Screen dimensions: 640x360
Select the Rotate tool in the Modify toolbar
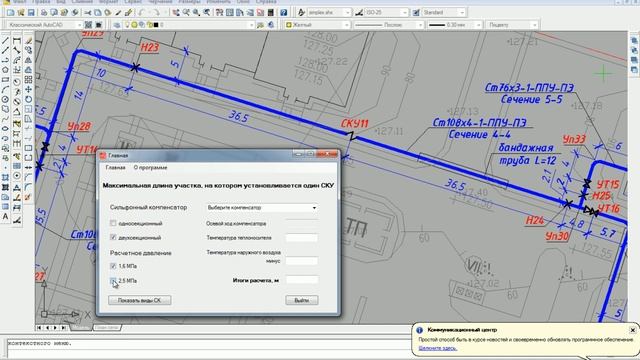click(x=28, y=99)
